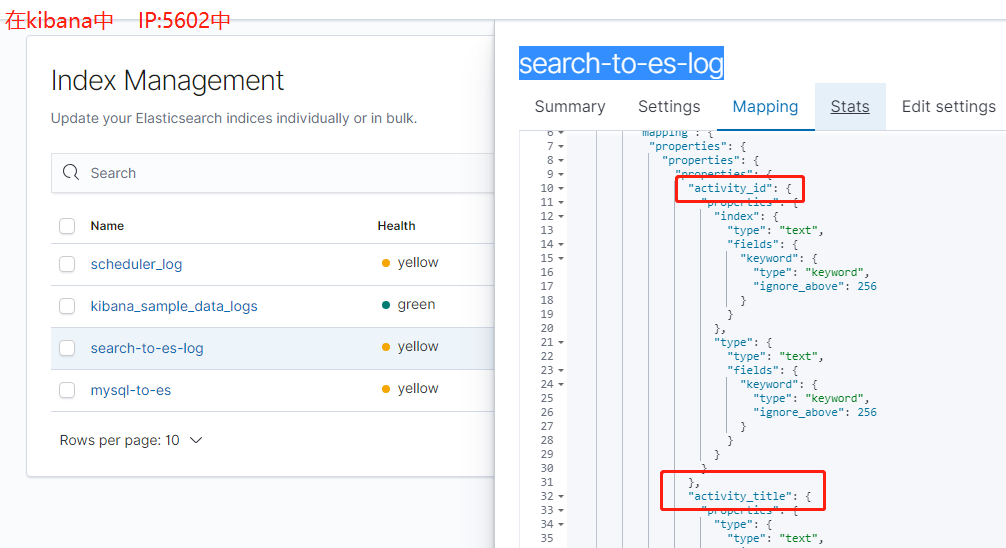This screenshot has width=1006, height=548.
Task: Click the "index" key on line 12
Action: [x=737, y=216]
